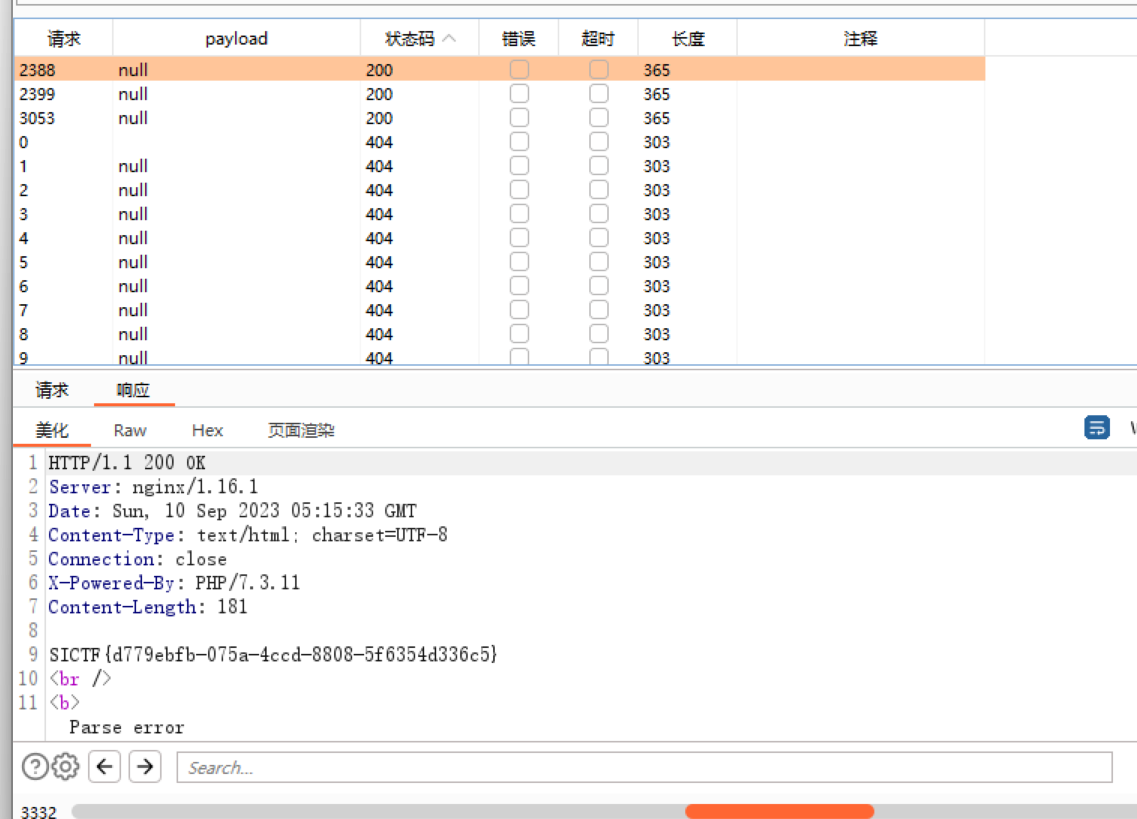
Task: Open the page render tab
Action: tap(301, 430)
